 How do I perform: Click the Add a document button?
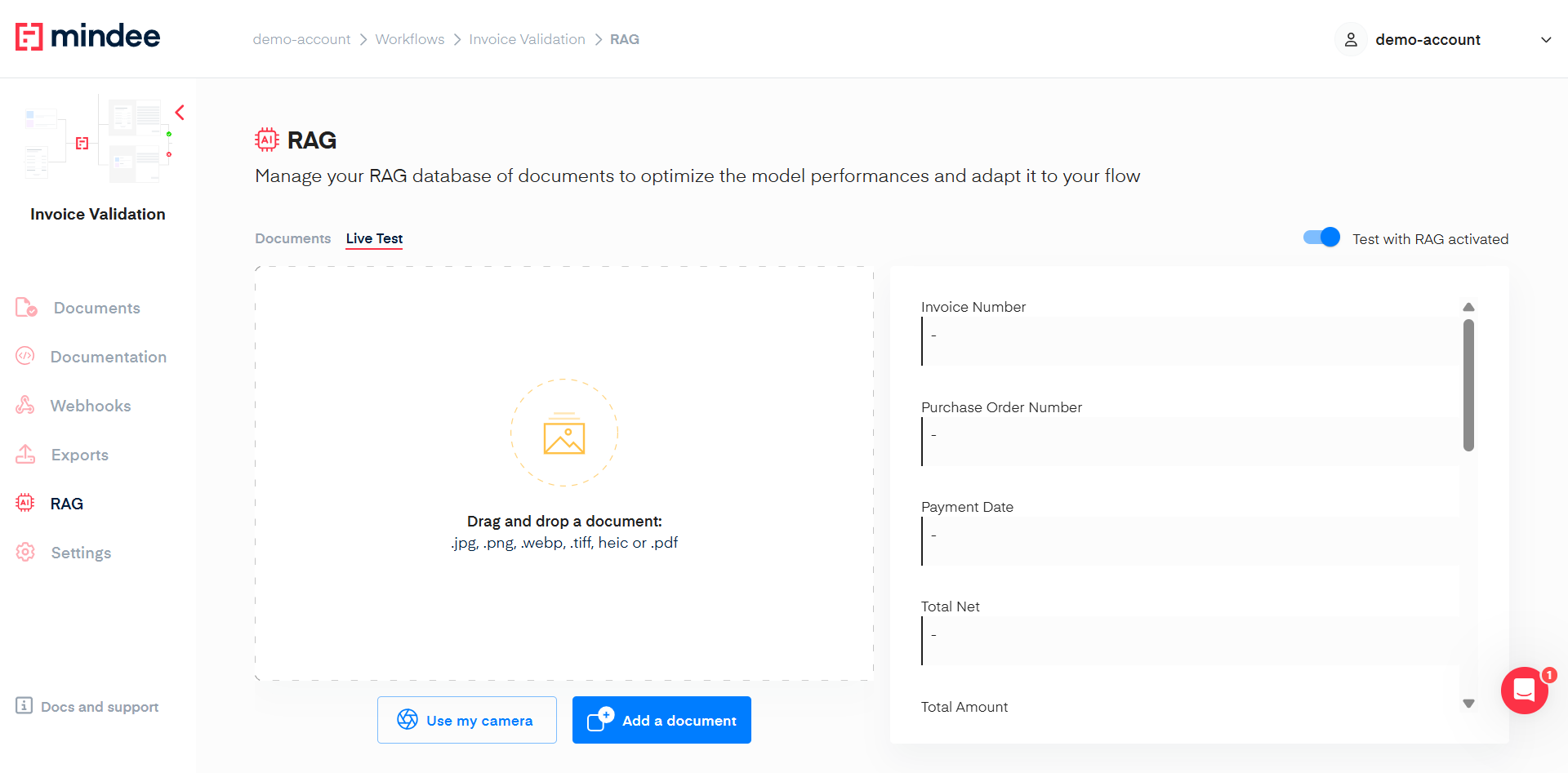pos(661,720)
